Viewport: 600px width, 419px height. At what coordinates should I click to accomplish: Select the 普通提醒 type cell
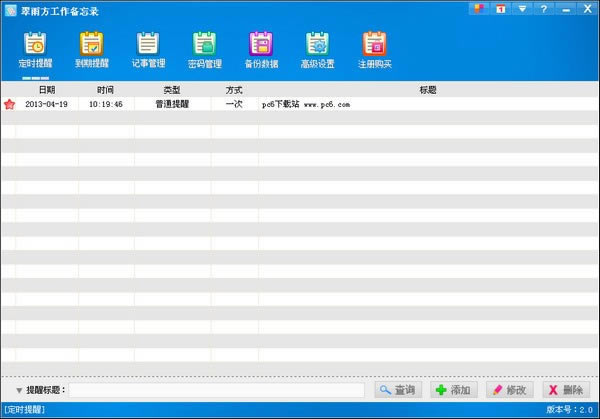172,104
